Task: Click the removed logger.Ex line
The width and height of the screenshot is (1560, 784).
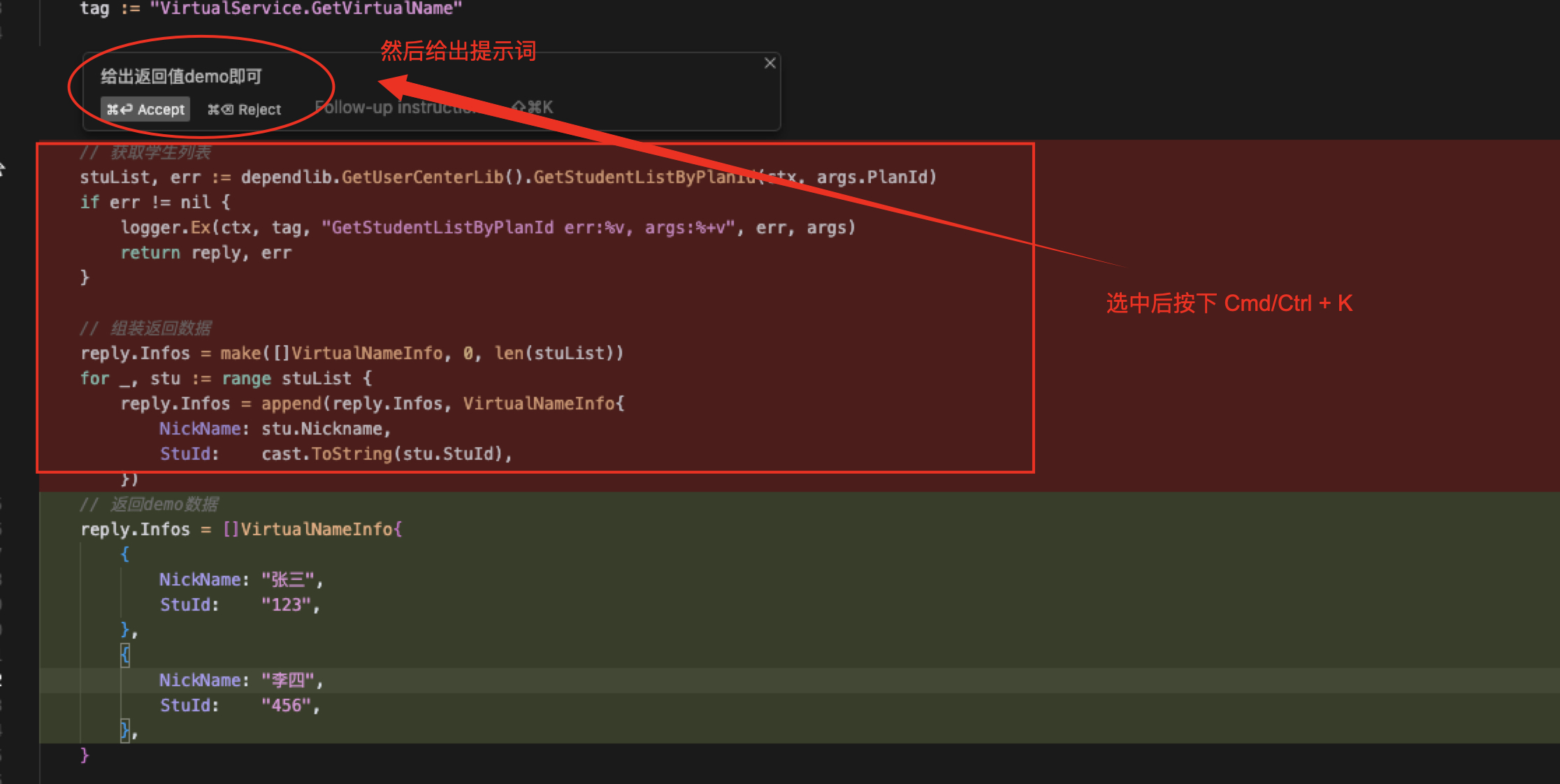Action: tap(487, 228)
